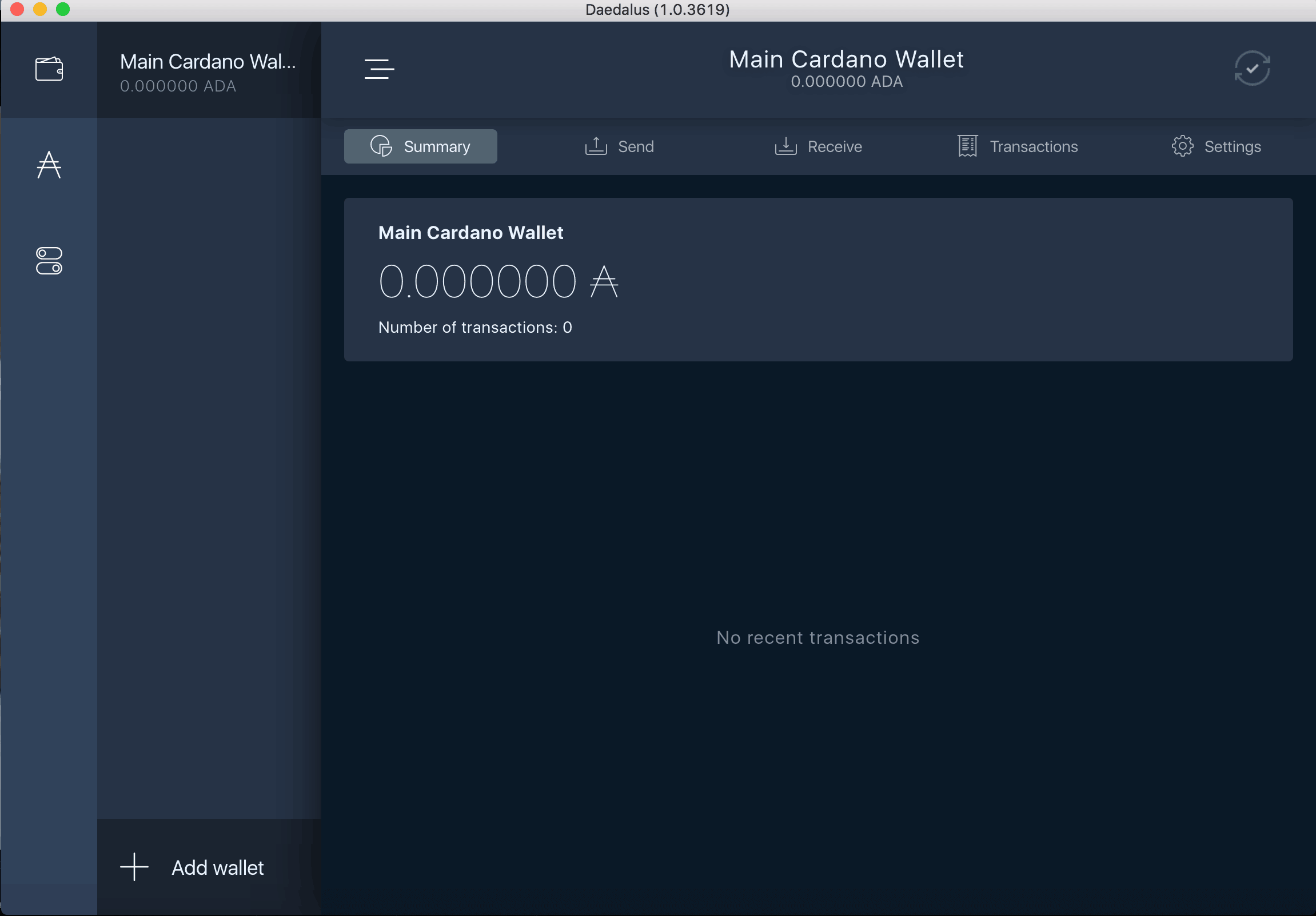Click the Summary tab
Viewport: 1316px width, 916px height.
tap(420, 146)
